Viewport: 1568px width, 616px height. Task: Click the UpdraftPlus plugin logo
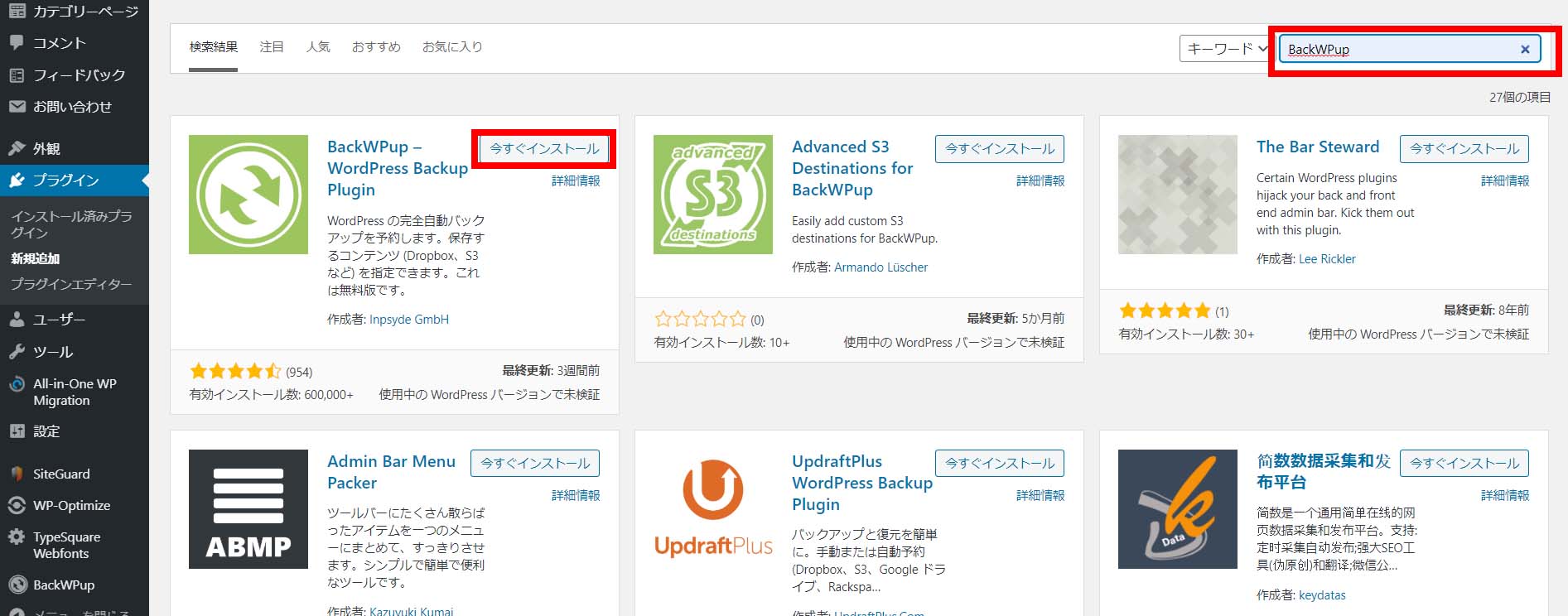tap(712, 508)
